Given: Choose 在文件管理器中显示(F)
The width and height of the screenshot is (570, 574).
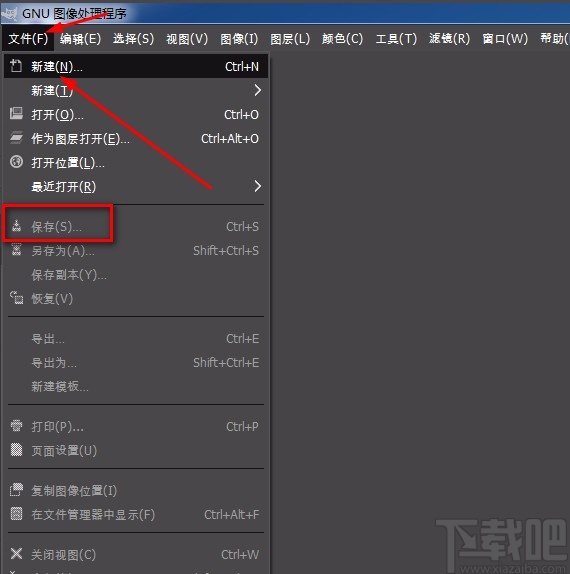Looking at the screenshot, I should click(x=136, y=515).
